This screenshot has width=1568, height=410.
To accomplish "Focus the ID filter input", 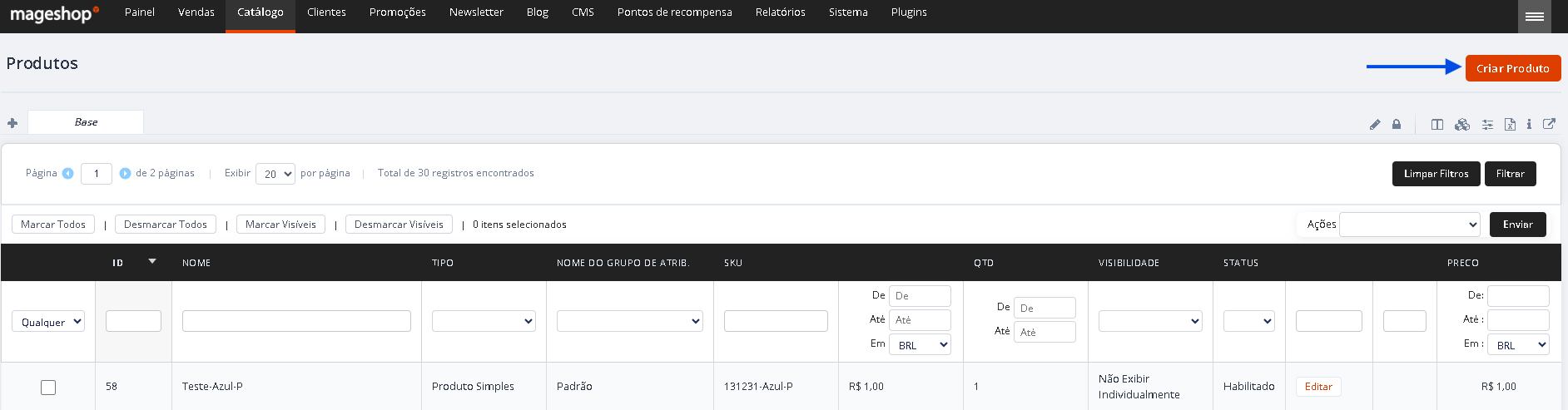I will point(133,321).
